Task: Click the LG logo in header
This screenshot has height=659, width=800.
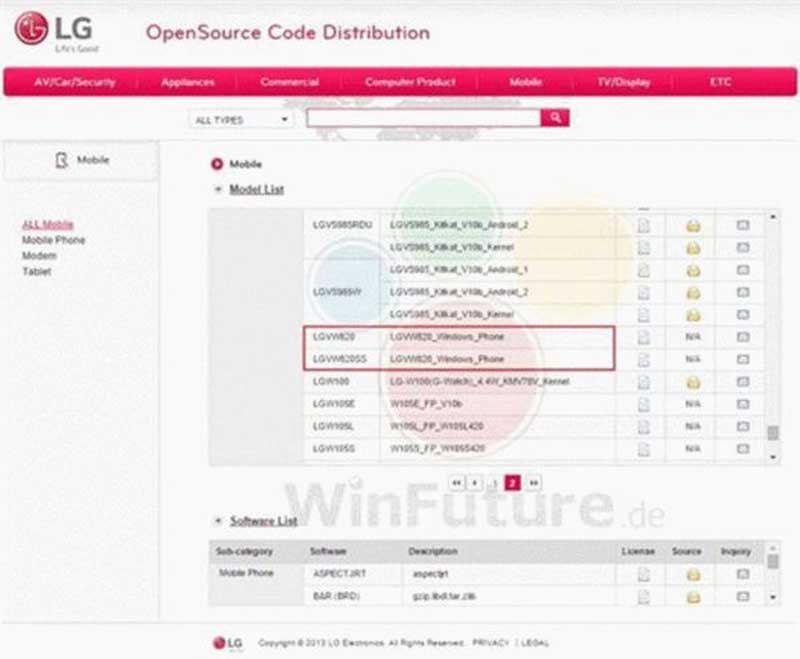Action: [x=55, y=32]
